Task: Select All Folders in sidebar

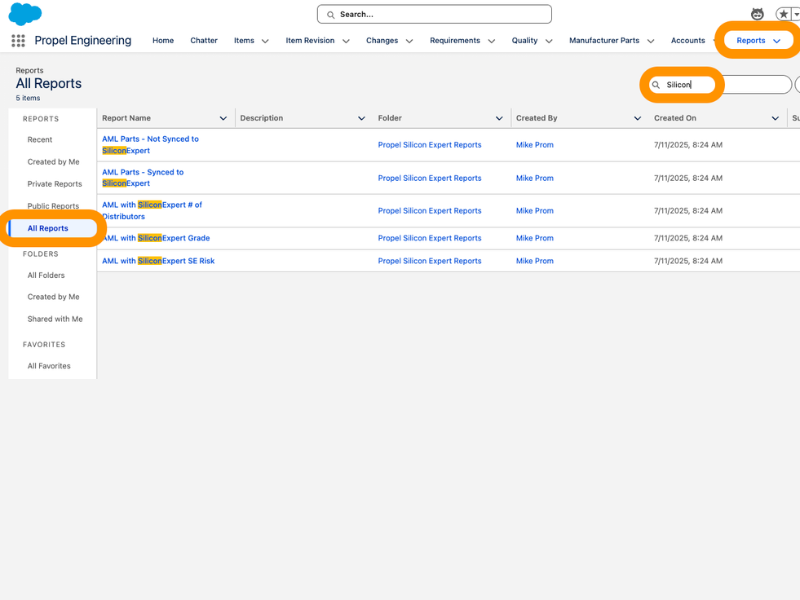Action: (x=46, y=275)
